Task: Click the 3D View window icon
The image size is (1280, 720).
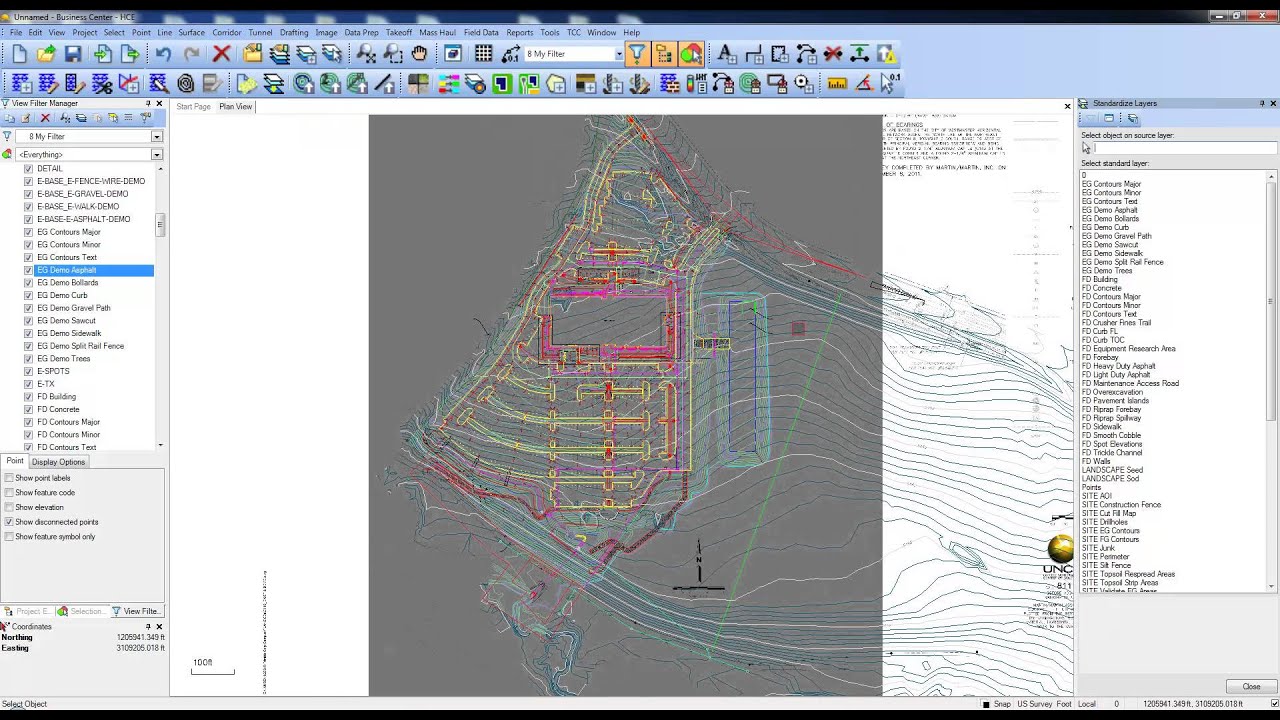Action: point(453,54)
